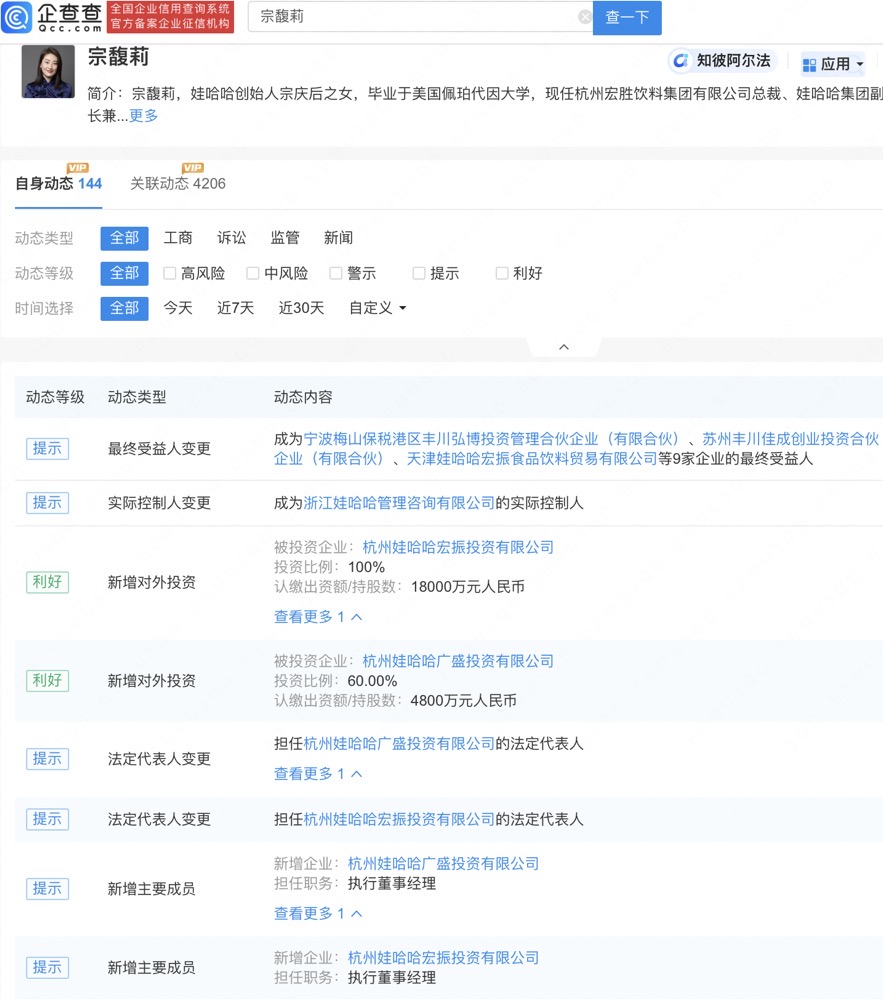Click the 查一下 search button
Screen dimensions: 883x1000
click(x=627, y=17)
